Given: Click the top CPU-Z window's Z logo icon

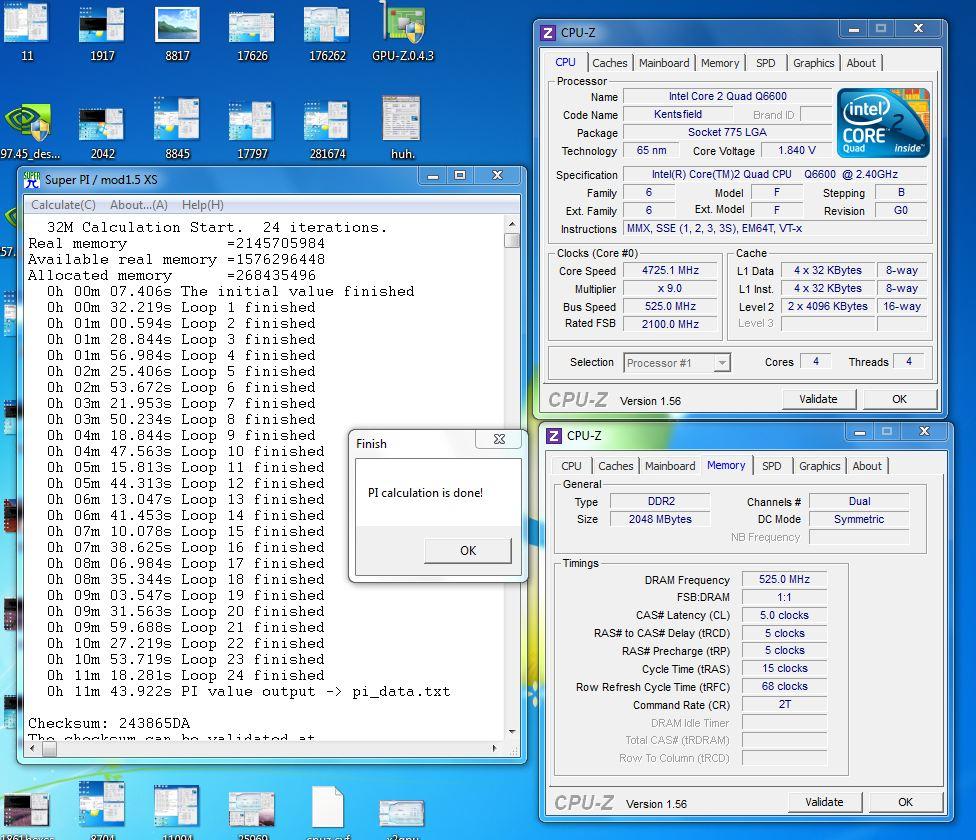Looking at the screenshot, I should pyautogui.click(x=548, y=33).
